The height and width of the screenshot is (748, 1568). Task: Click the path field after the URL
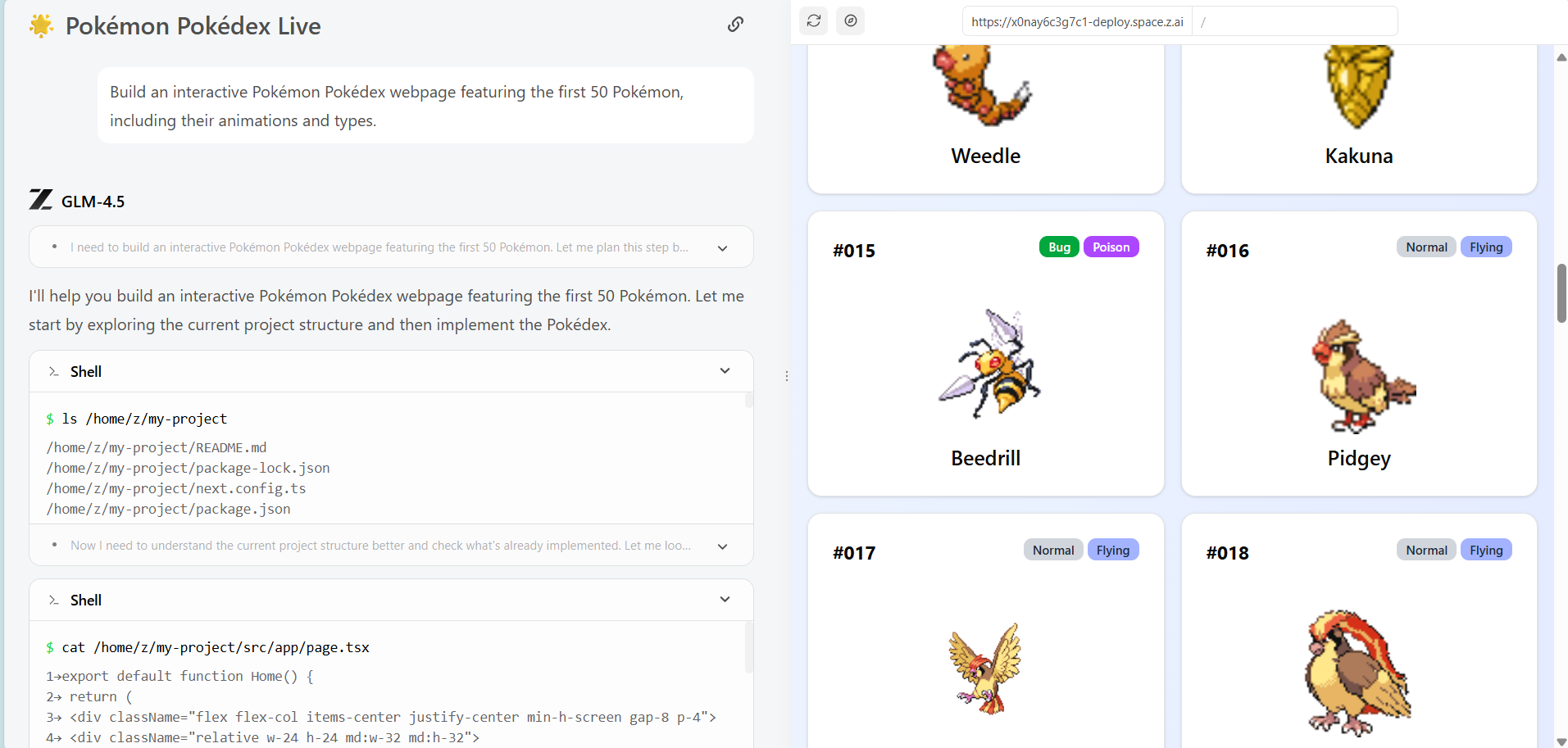tap(1295, 21)
